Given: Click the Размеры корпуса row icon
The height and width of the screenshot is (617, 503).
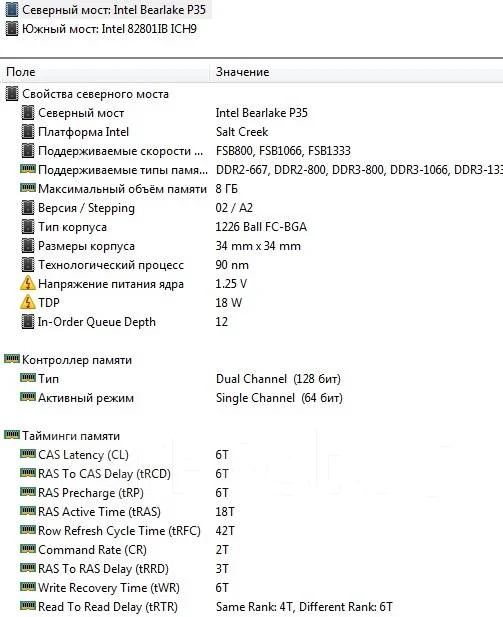Looking at the screenshot, I should [28, 246].
